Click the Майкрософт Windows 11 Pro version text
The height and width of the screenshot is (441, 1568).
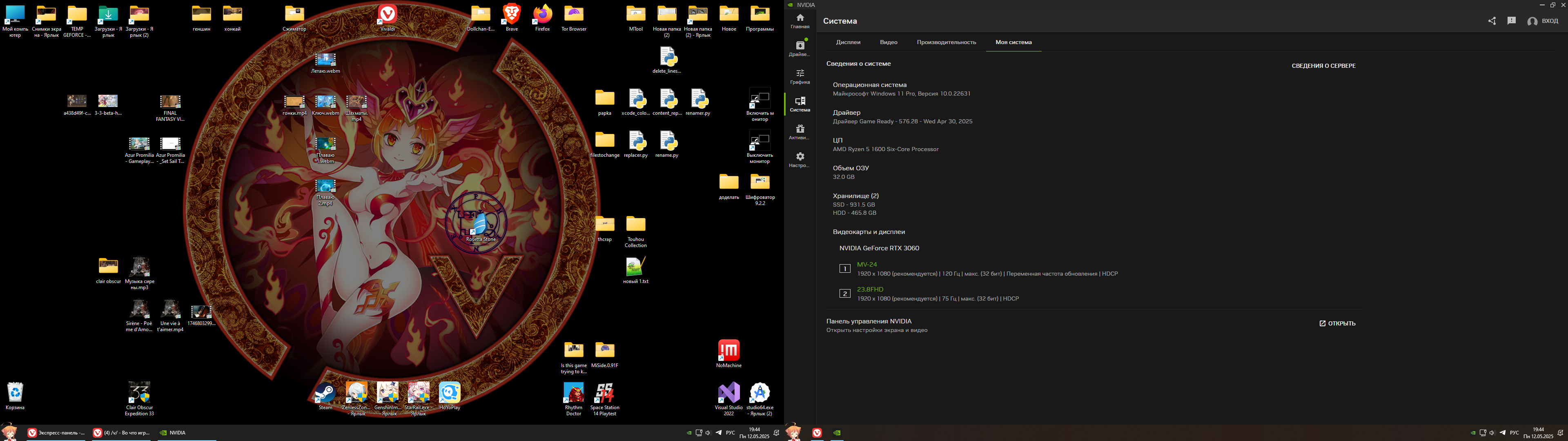pyautogui.click(x=902, y=94)
